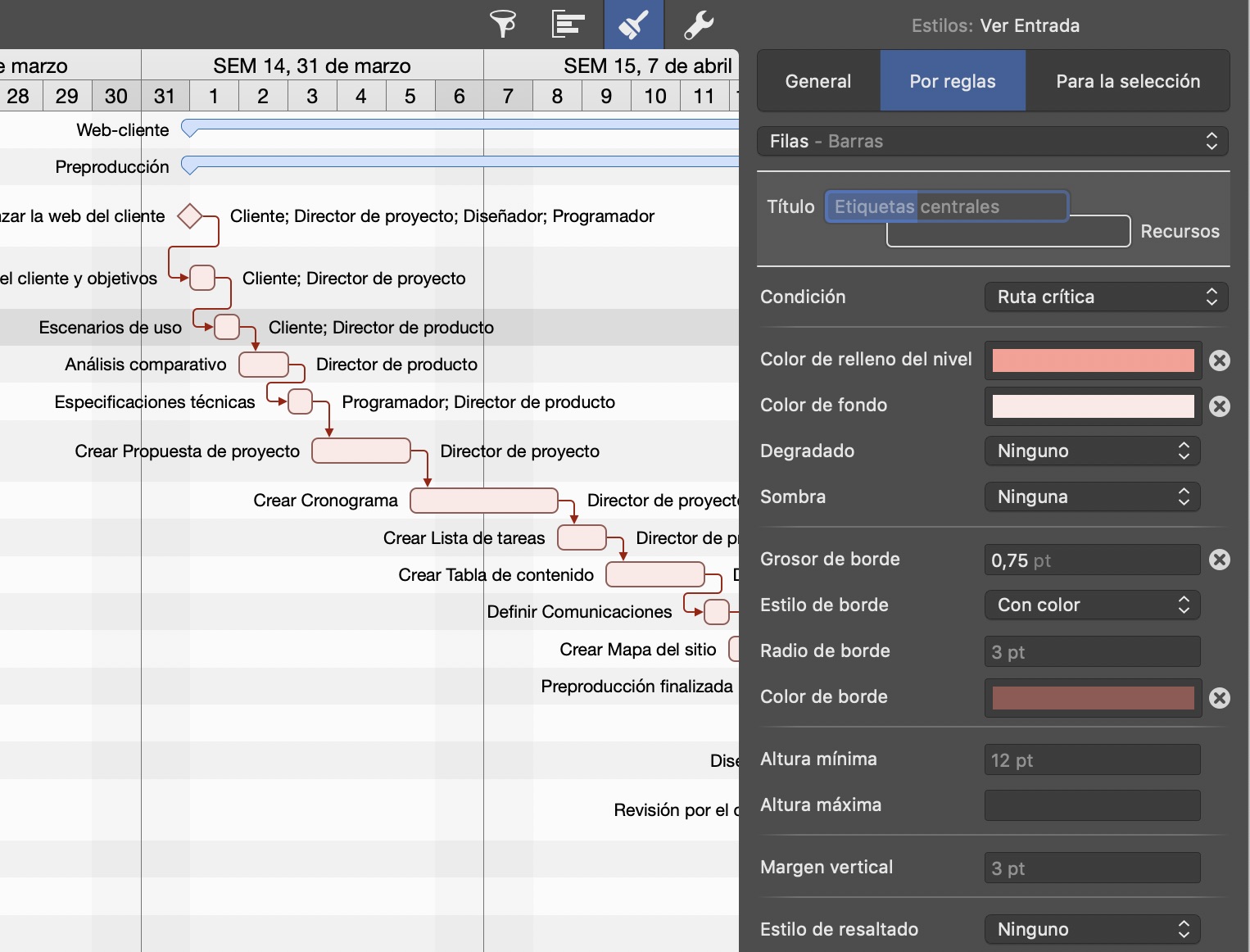
Task: Reset the Grosor de borde value
Action: [x=1219, y=560]
